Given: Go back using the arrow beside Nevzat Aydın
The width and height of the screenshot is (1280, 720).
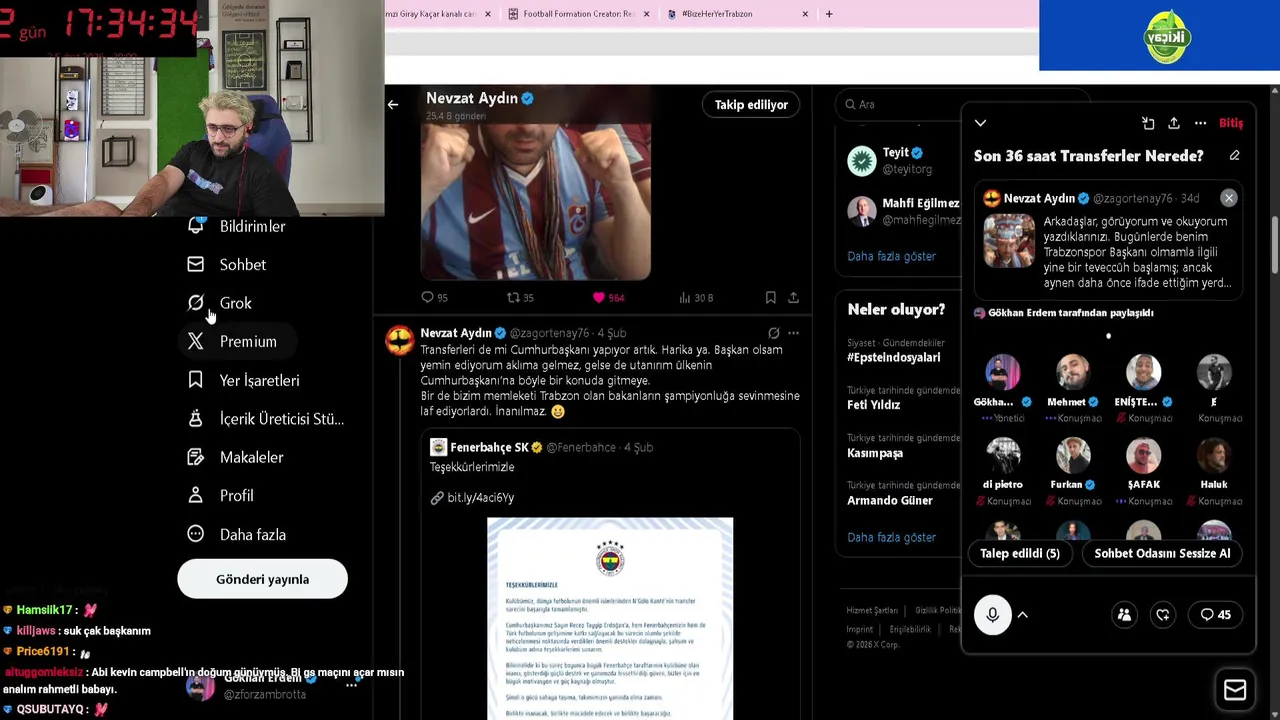Looking at the screenshot, I should tap(393, 104).
